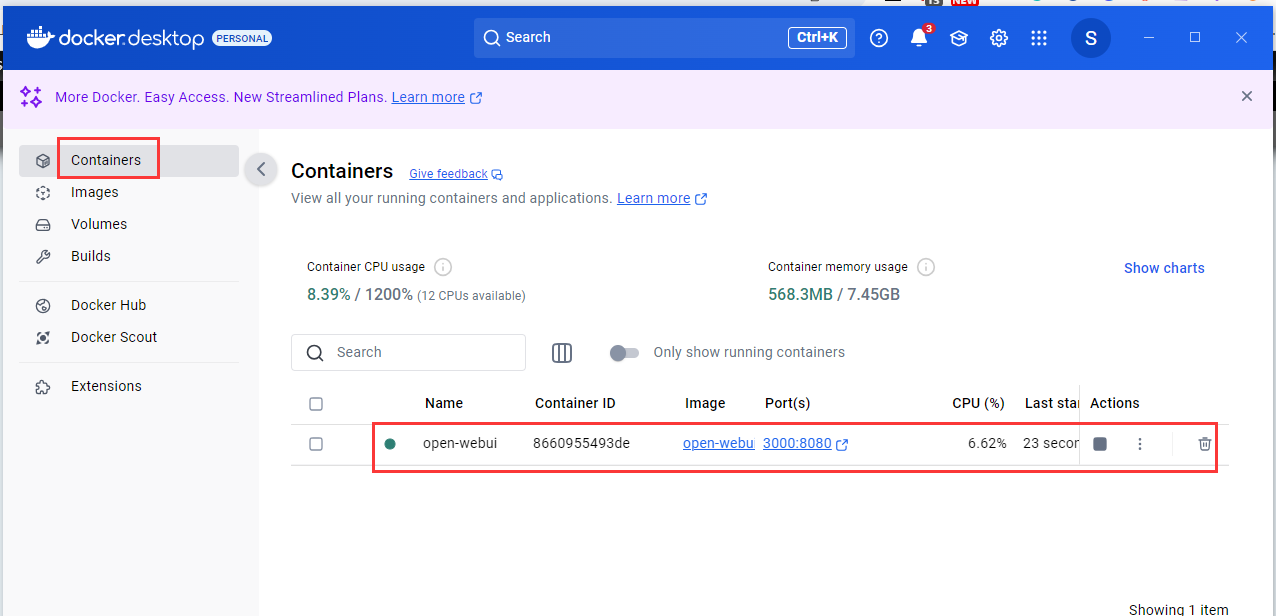Screen dimensions: 1276x616
Task: Click the Docker Hub sidebar icon
Action: (43, 305)
